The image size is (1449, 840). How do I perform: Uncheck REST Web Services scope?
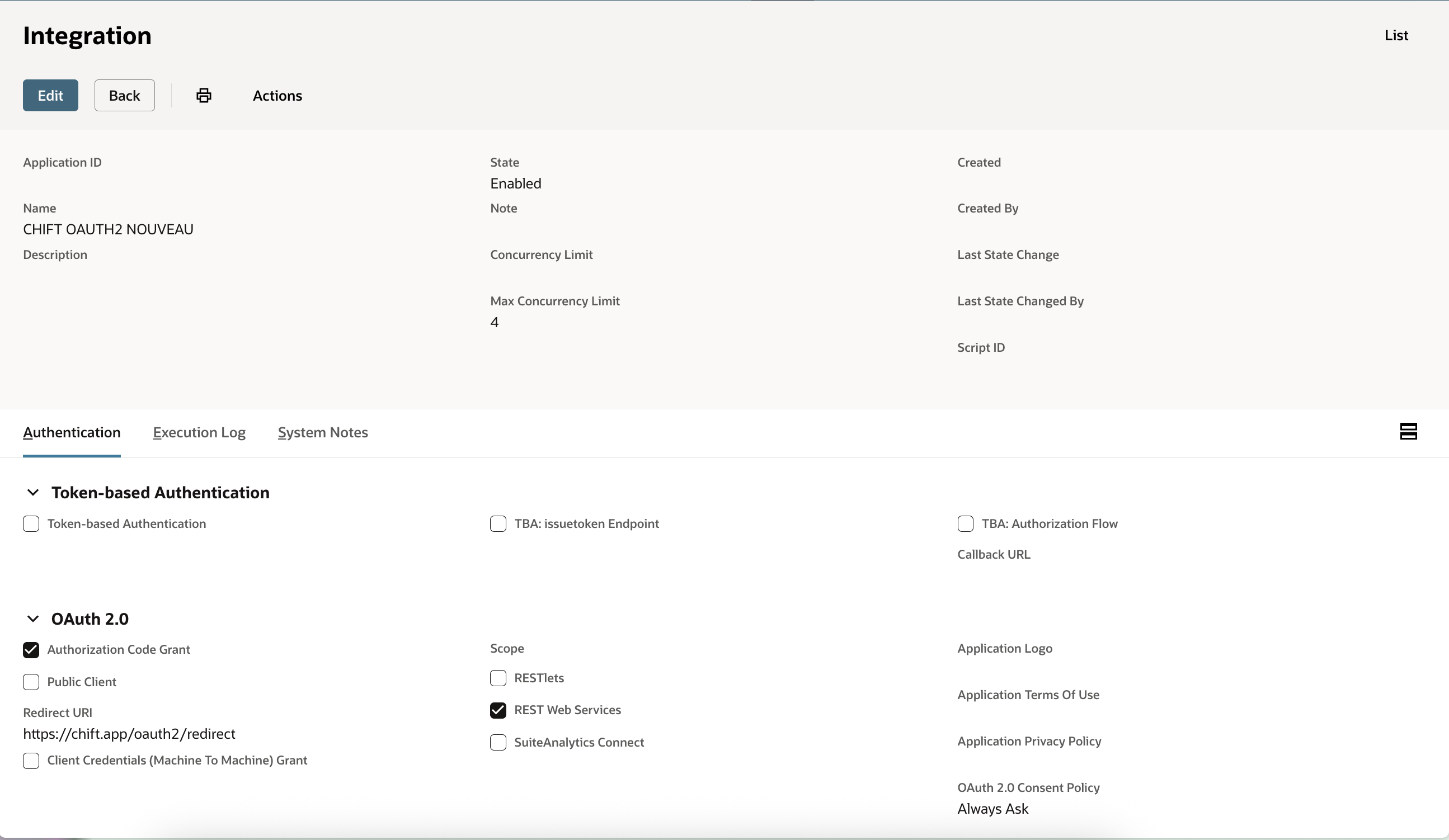point(498,711)
